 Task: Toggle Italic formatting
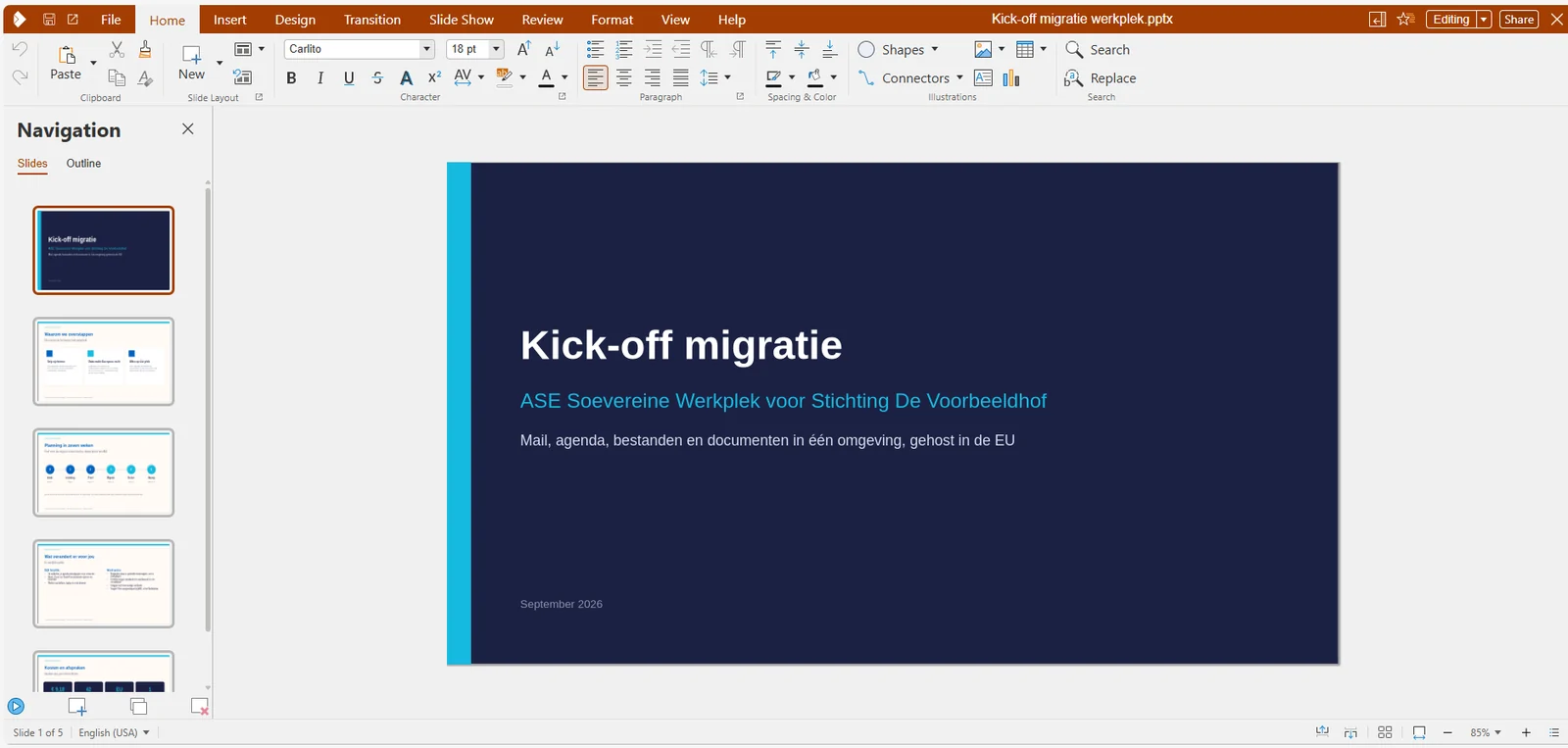(x=320, y=77)
